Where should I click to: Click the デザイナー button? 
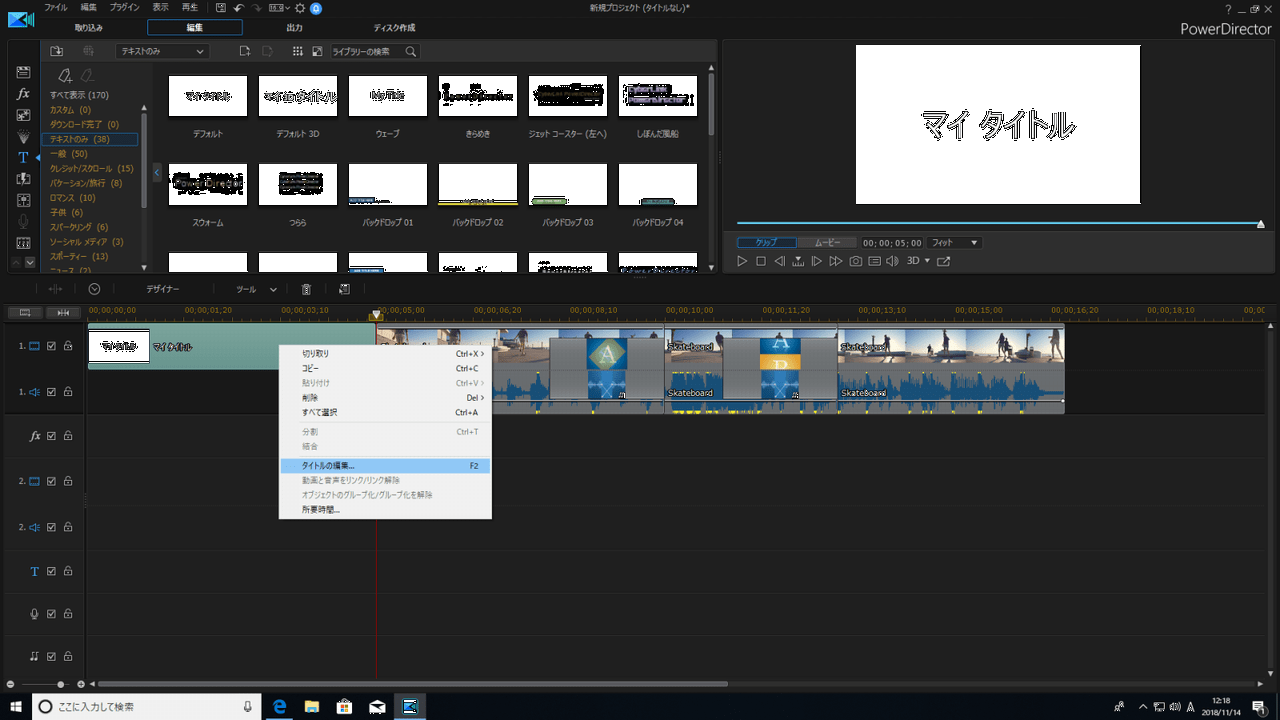(x=163, y=289)
